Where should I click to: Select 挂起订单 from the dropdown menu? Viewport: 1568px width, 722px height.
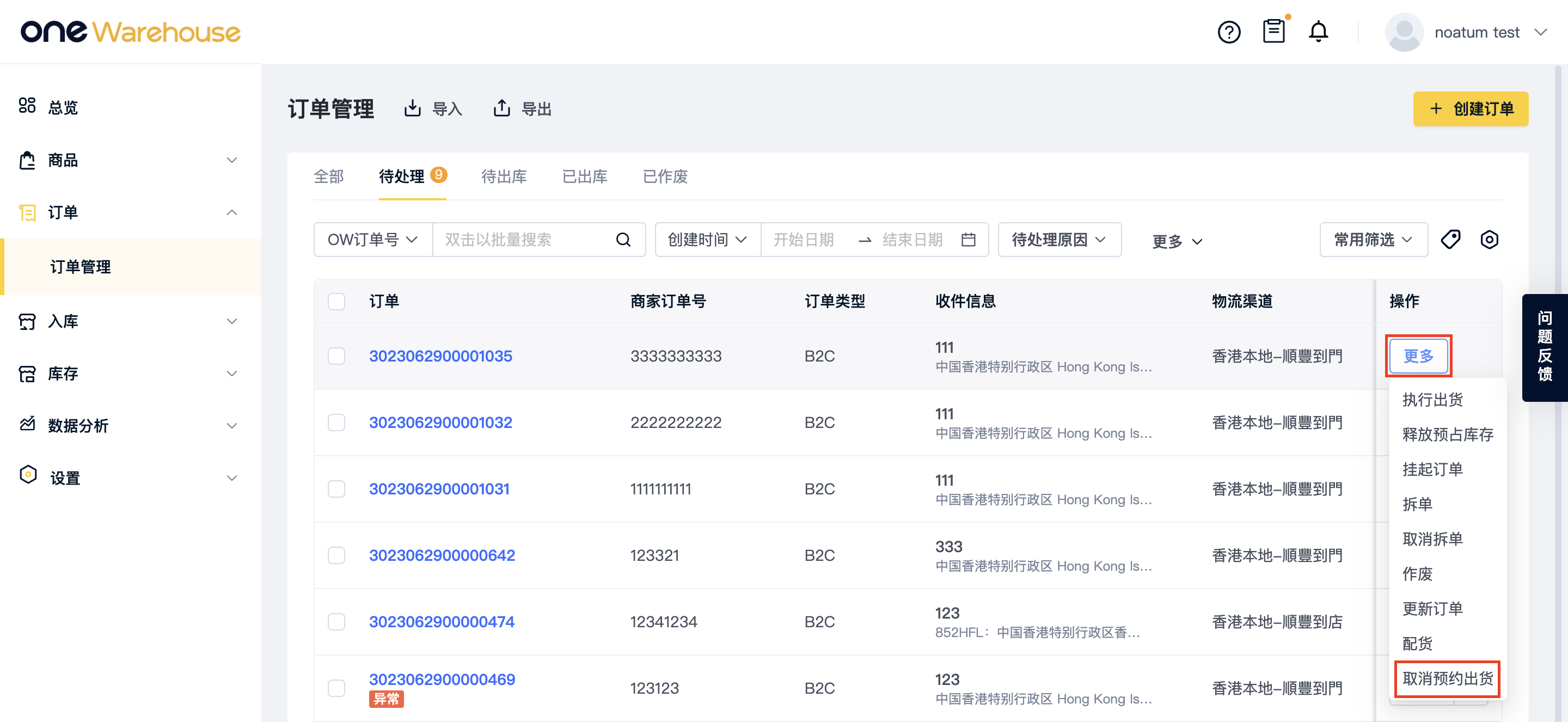(x=1432, y=469)
